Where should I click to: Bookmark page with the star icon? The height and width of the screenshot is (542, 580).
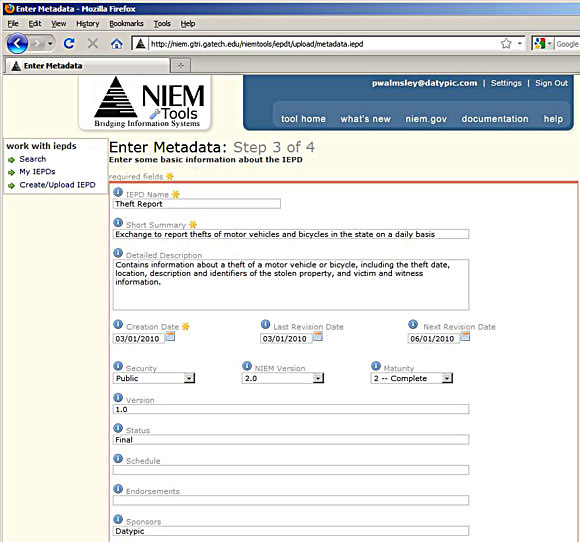pos(506,44)
